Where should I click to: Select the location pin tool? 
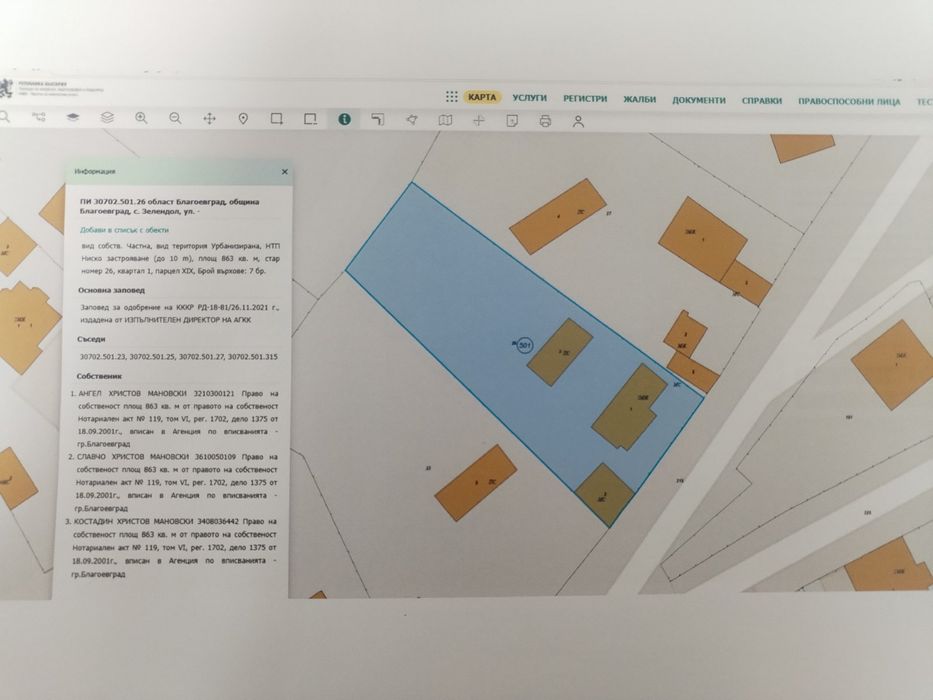[x=243, y=119]
